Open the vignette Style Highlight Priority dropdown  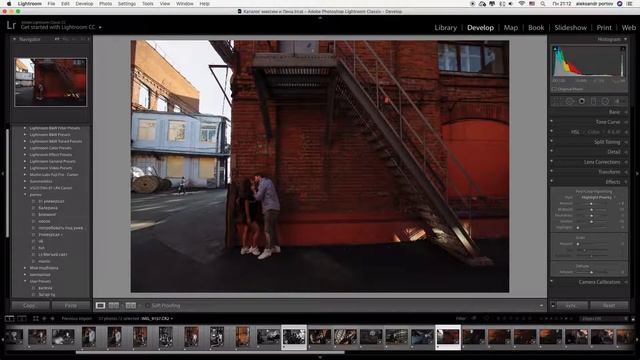pos(598,197)
